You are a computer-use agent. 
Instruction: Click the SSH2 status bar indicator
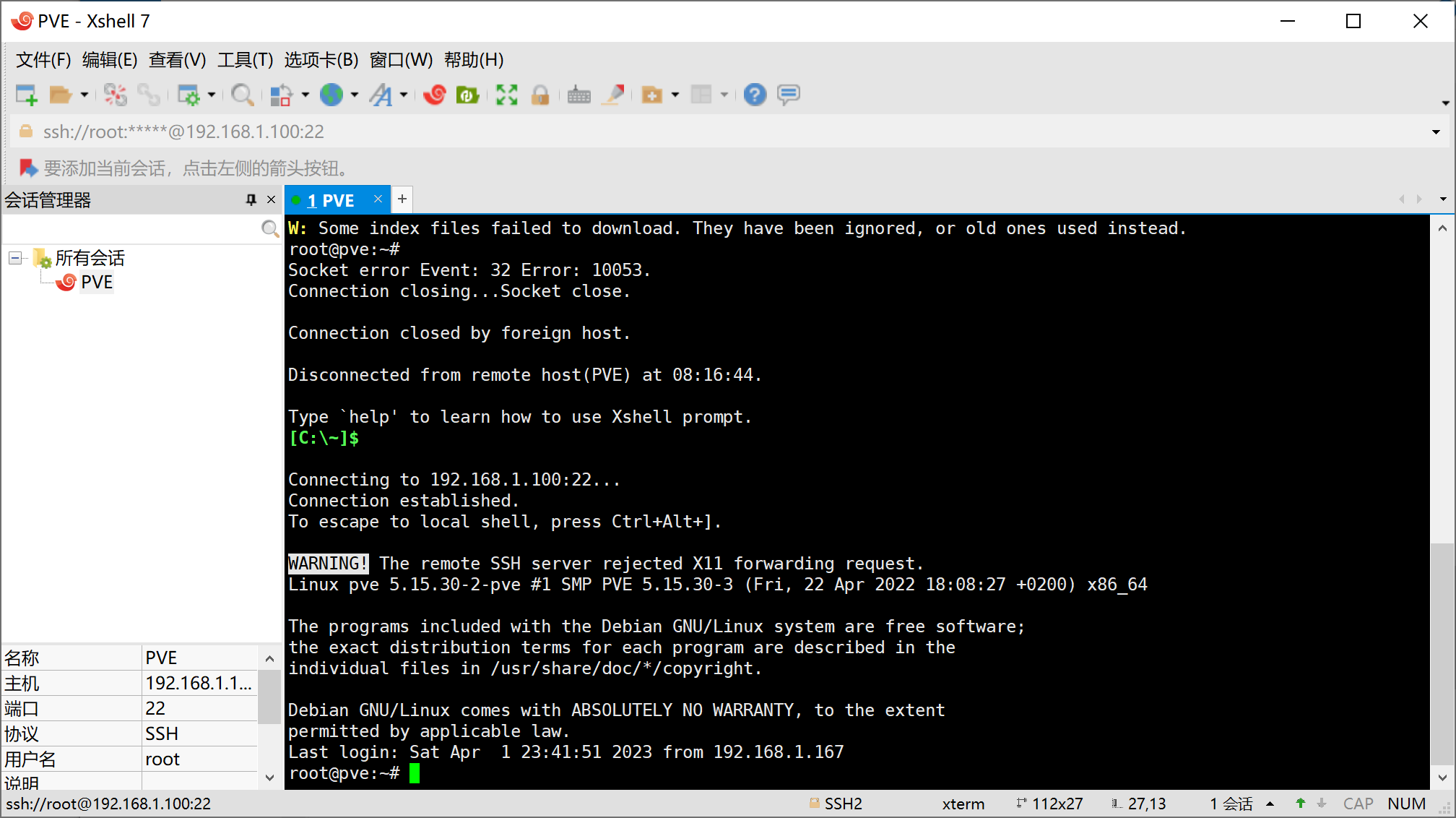tap(840, 803)
